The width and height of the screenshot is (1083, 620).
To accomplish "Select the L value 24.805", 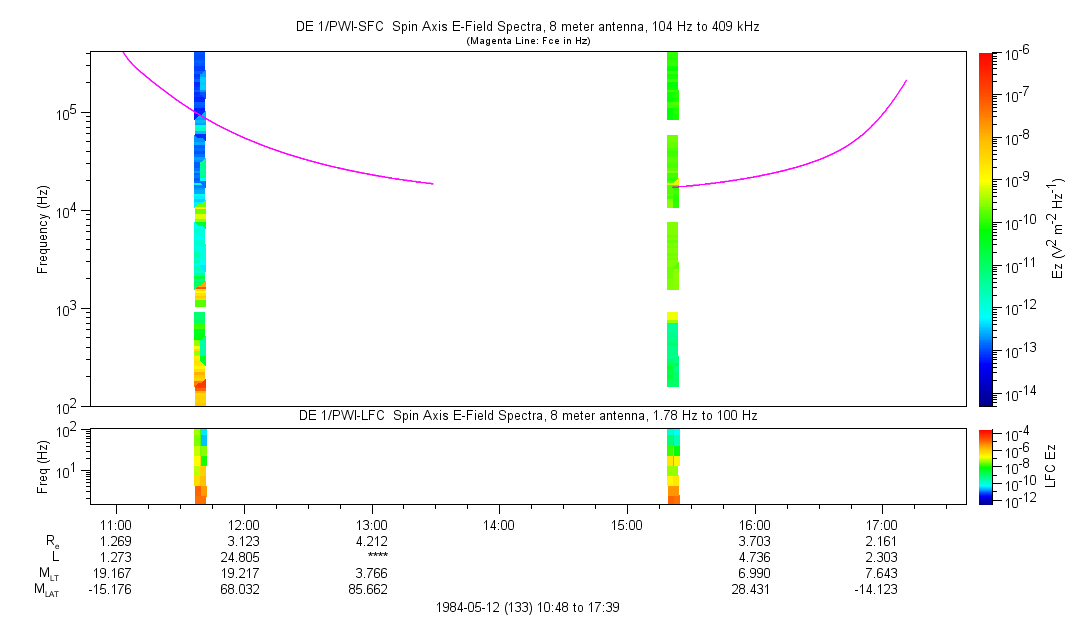I will pyautogui.click(x=244, y=557).
